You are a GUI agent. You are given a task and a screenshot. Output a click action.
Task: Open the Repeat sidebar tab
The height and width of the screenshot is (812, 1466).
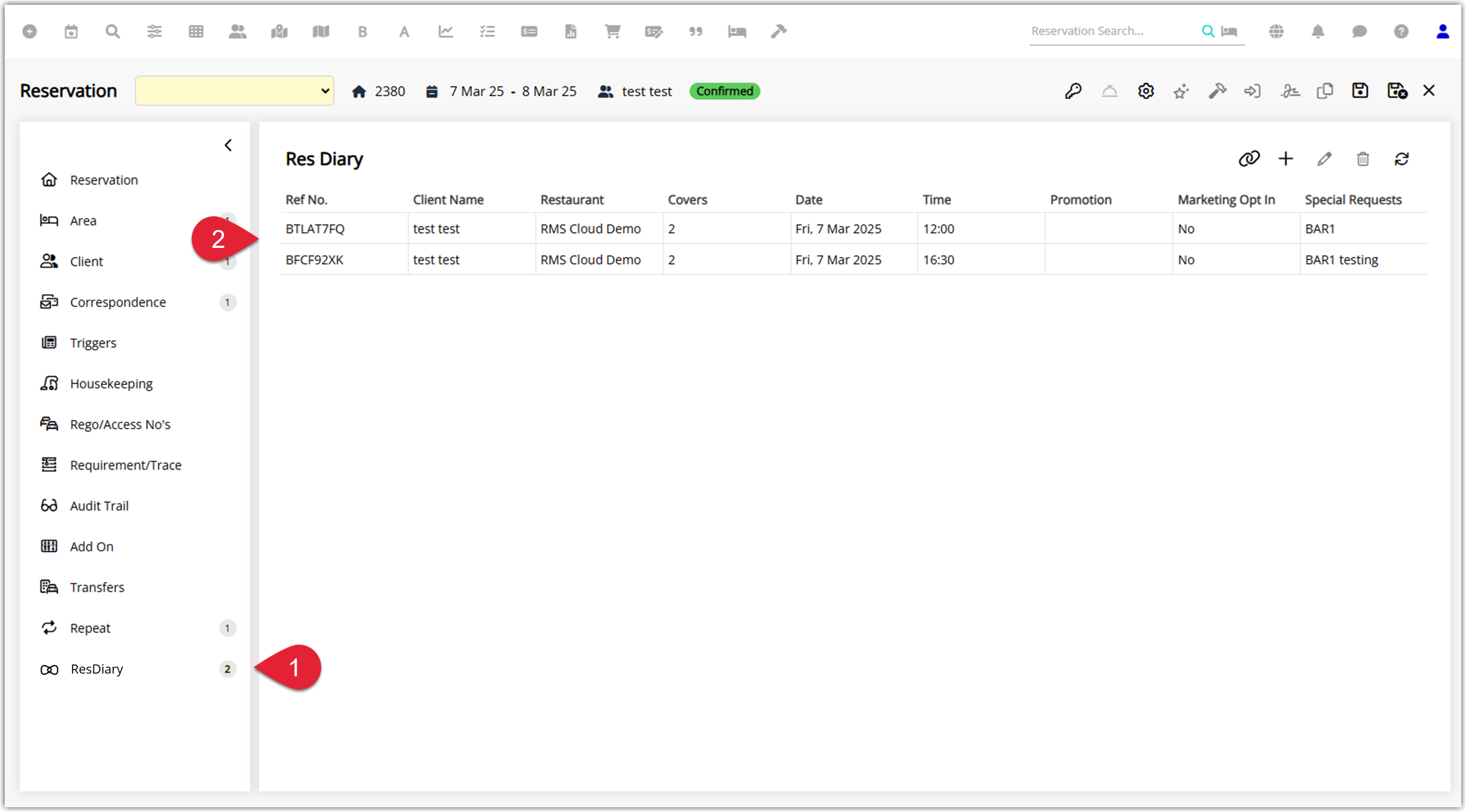point(135,628)
